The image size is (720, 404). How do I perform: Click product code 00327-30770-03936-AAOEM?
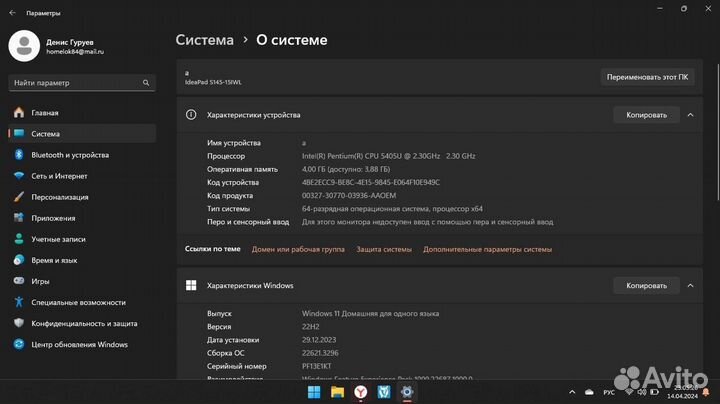(x=349, y=196)
